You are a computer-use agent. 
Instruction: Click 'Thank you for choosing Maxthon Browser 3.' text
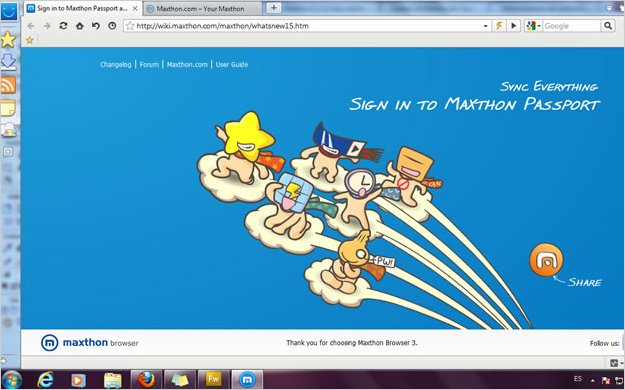point(352,343)
